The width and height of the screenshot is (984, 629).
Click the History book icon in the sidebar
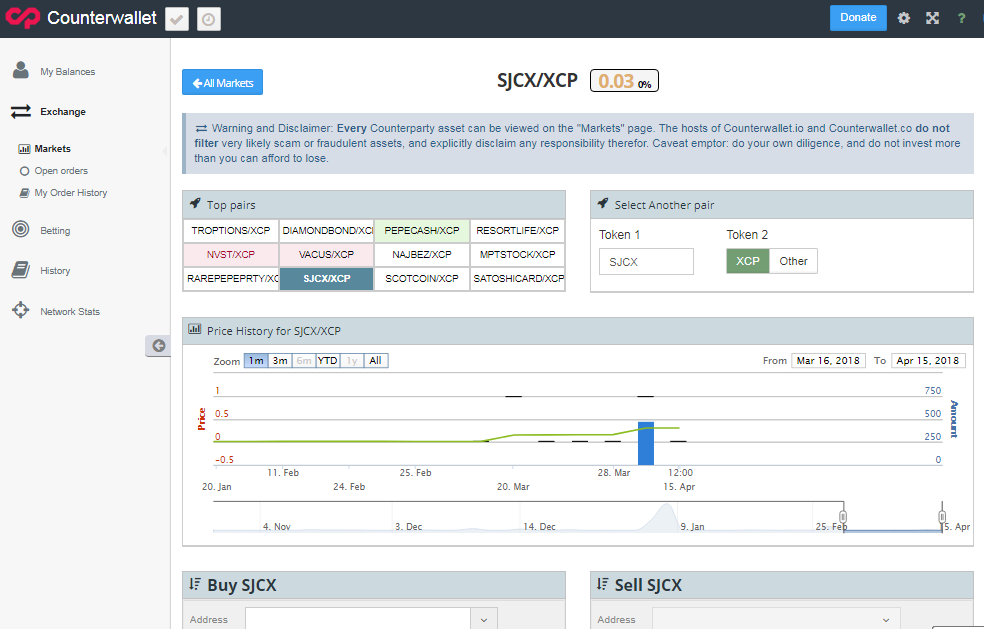pos(21,270)
